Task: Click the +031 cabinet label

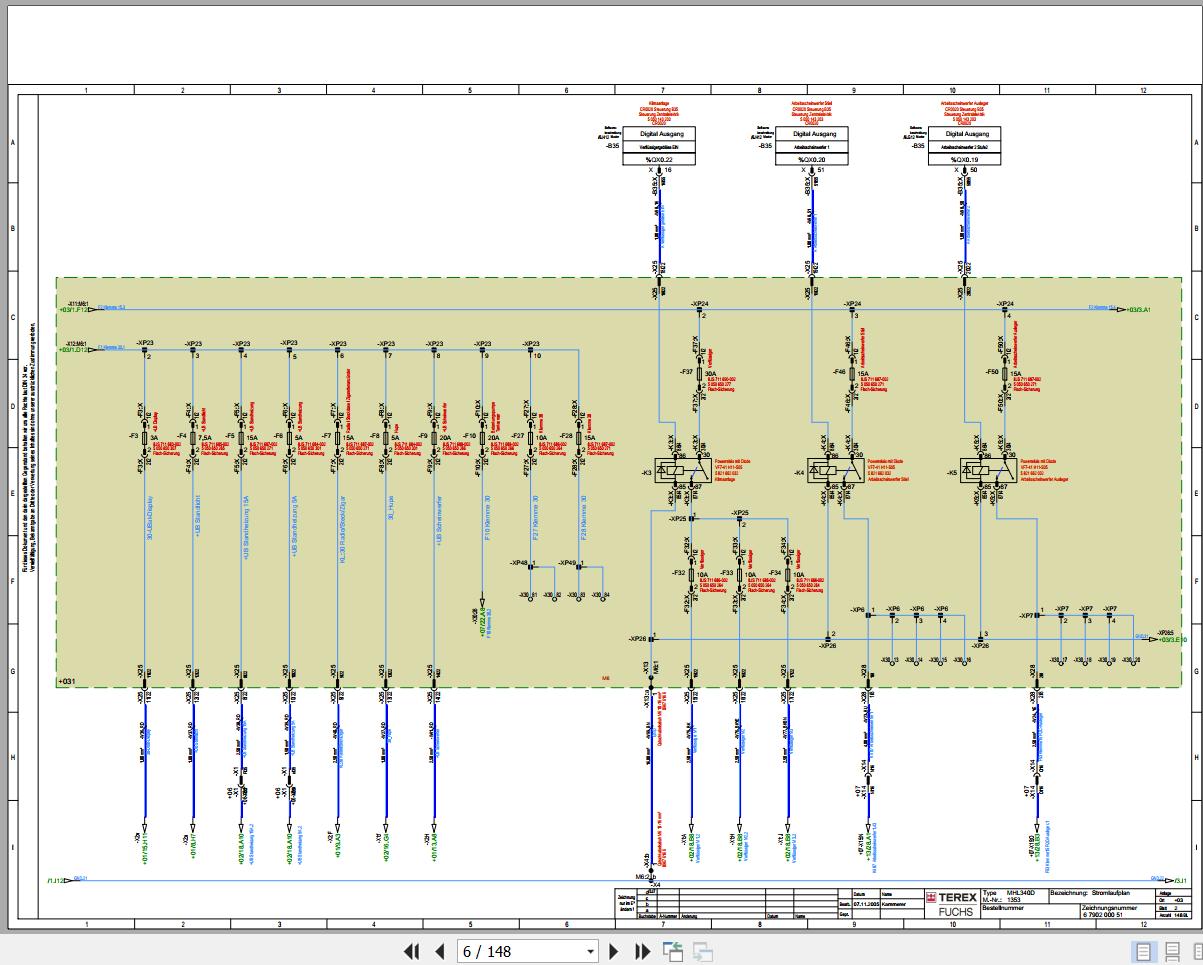Action: tap(69, 681)
